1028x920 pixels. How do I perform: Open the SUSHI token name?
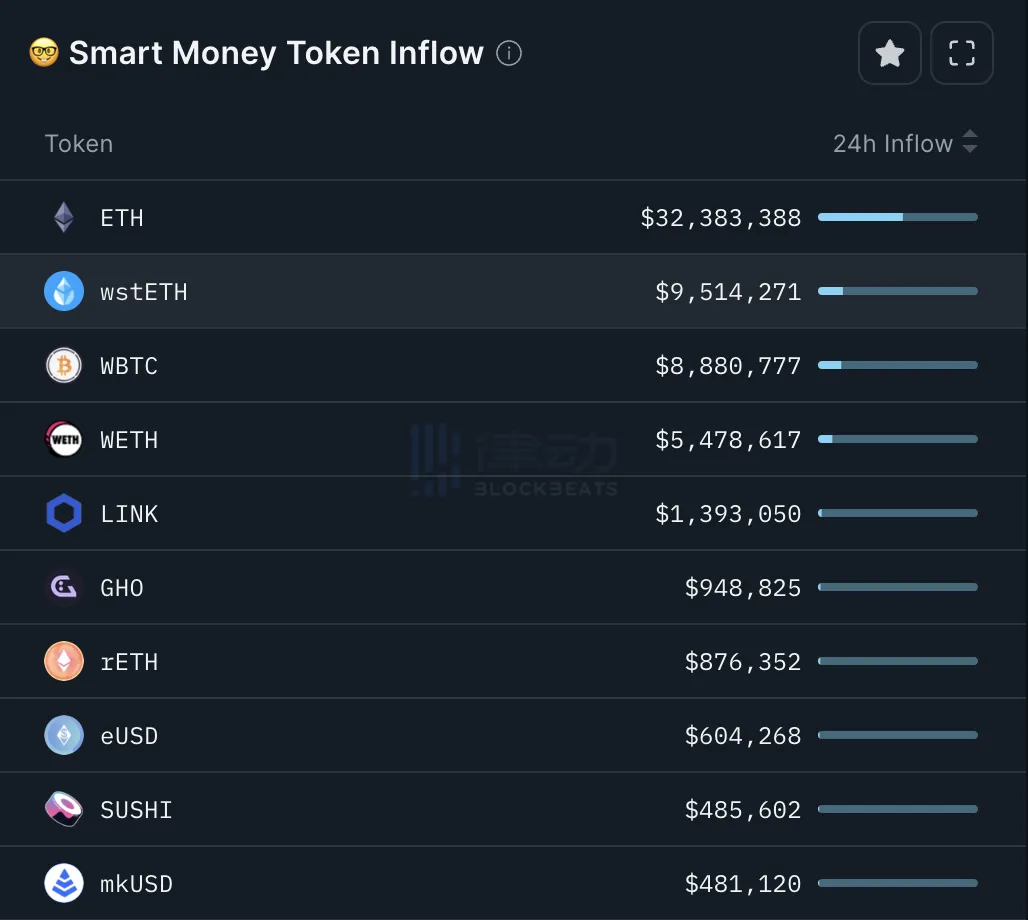point(136,809)
